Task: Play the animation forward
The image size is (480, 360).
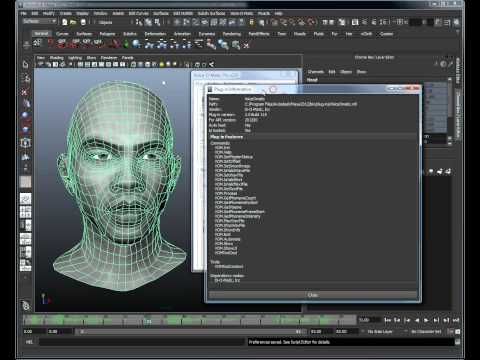Action: (x=426, y=320)
